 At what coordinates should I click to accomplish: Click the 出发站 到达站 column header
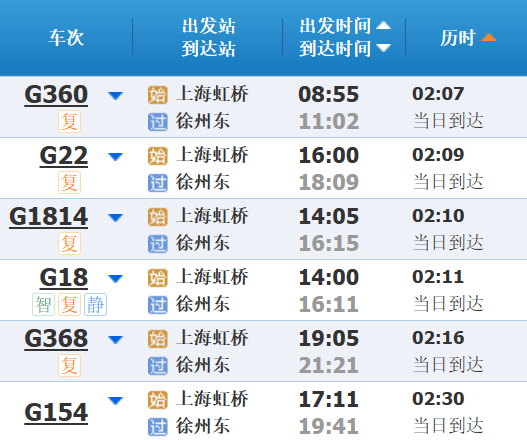coord(209,37)
